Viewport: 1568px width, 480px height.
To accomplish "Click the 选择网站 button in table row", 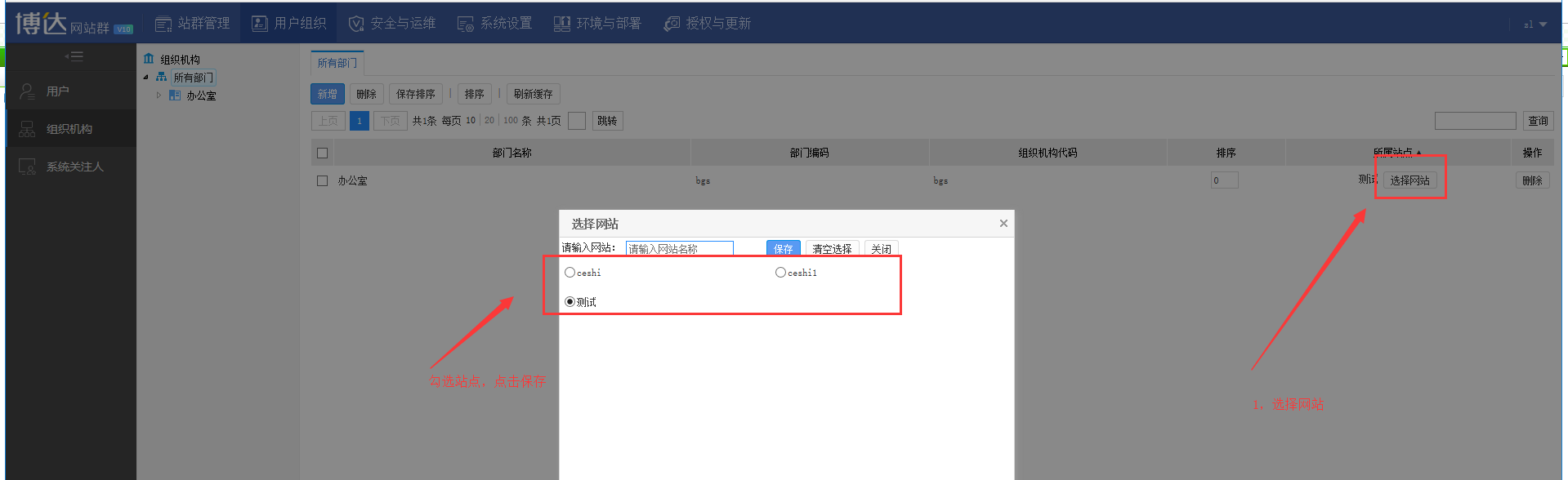I will point(1409,180).
